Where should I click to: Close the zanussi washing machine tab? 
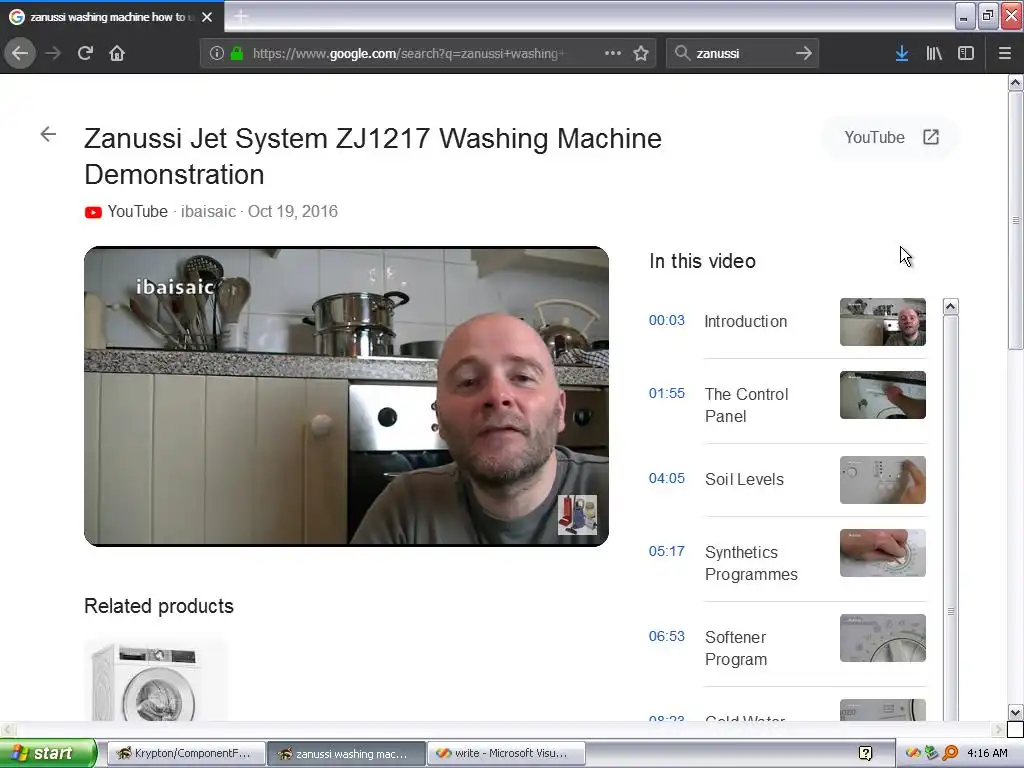(207, 17)
